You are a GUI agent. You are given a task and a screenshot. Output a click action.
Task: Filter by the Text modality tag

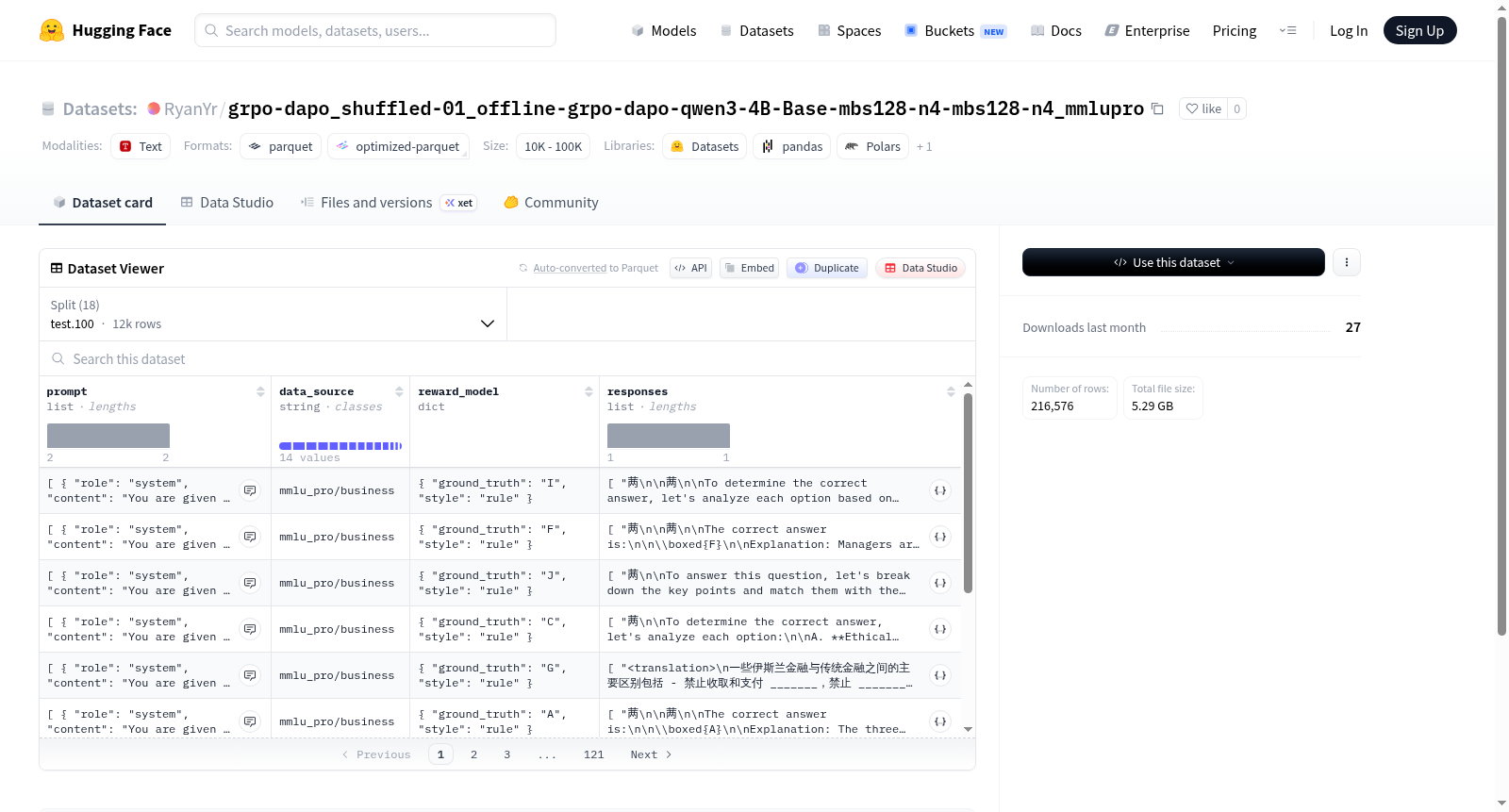(141, 146)
